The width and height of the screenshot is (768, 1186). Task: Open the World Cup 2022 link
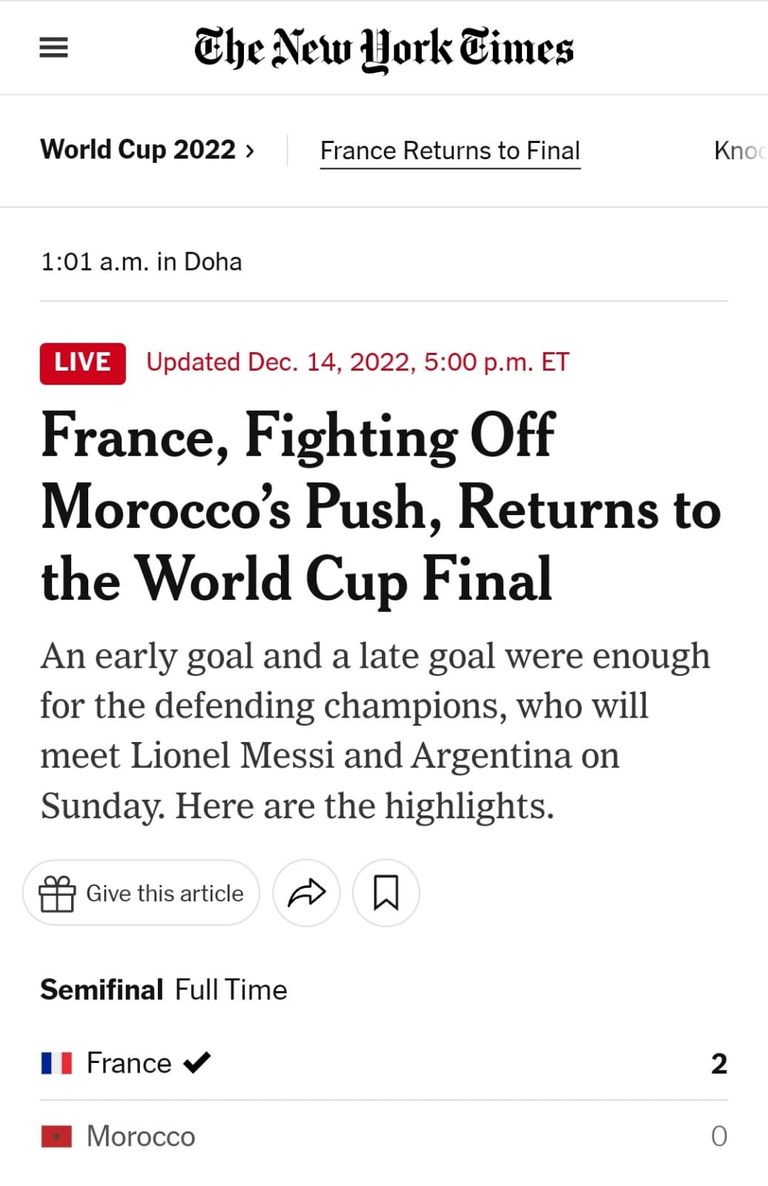pos(138,151)
